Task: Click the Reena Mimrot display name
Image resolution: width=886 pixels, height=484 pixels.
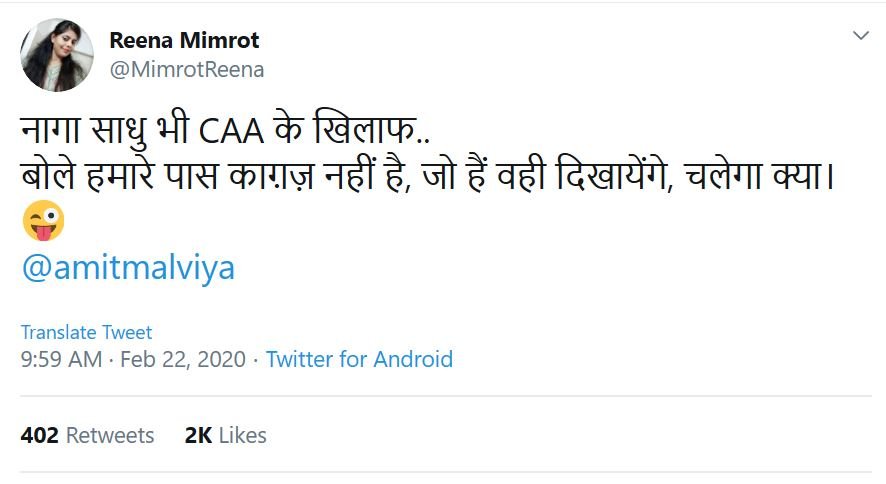Action: pyautogui.click(x=184, y=41)
